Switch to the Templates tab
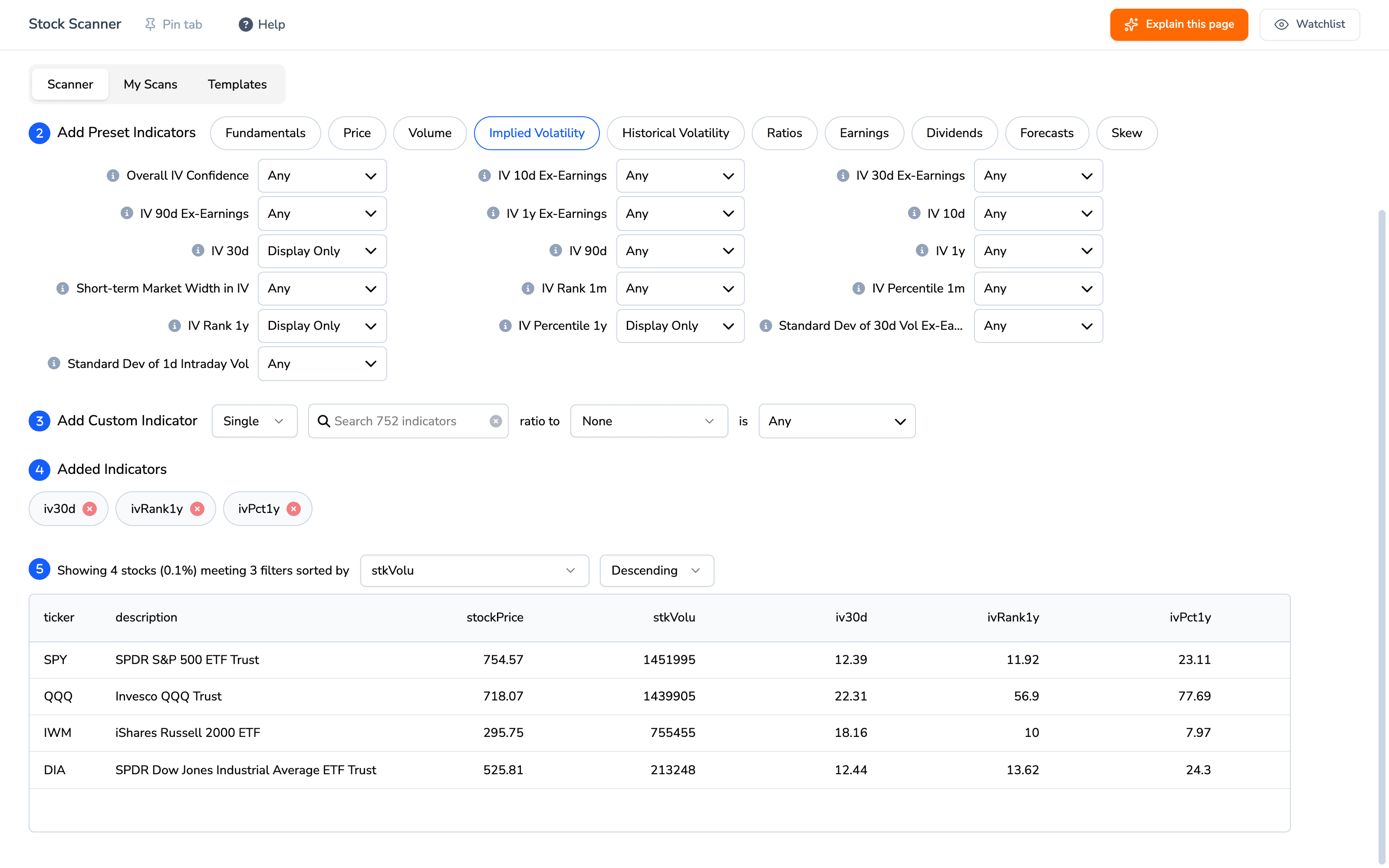 pos(237,84)
